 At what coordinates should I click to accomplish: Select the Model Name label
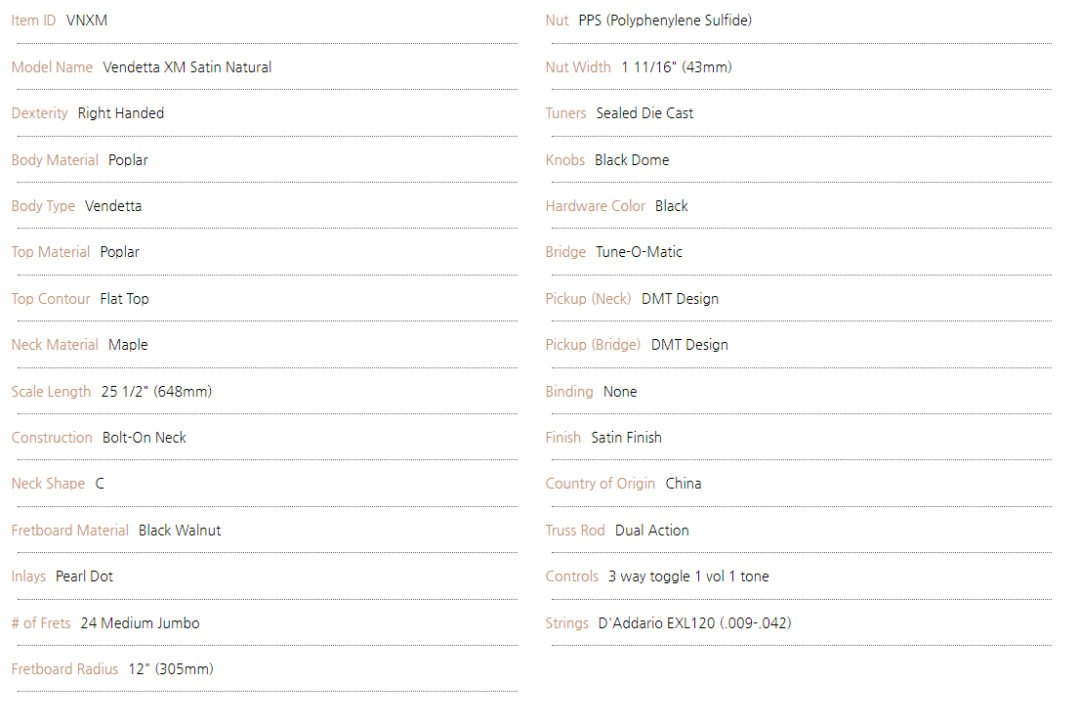click(52, 67)
